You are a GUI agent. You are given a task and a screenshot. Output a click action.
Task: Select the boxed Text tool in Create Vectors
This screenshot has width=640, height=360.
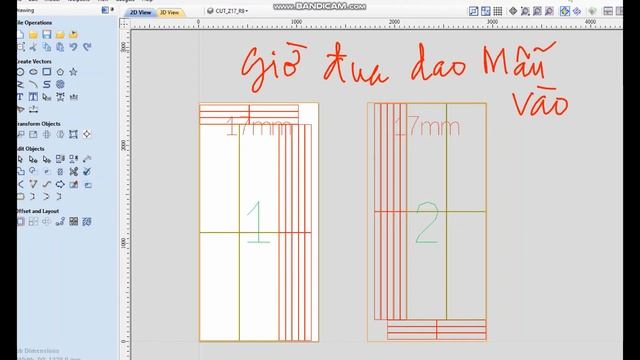point(33,97)
